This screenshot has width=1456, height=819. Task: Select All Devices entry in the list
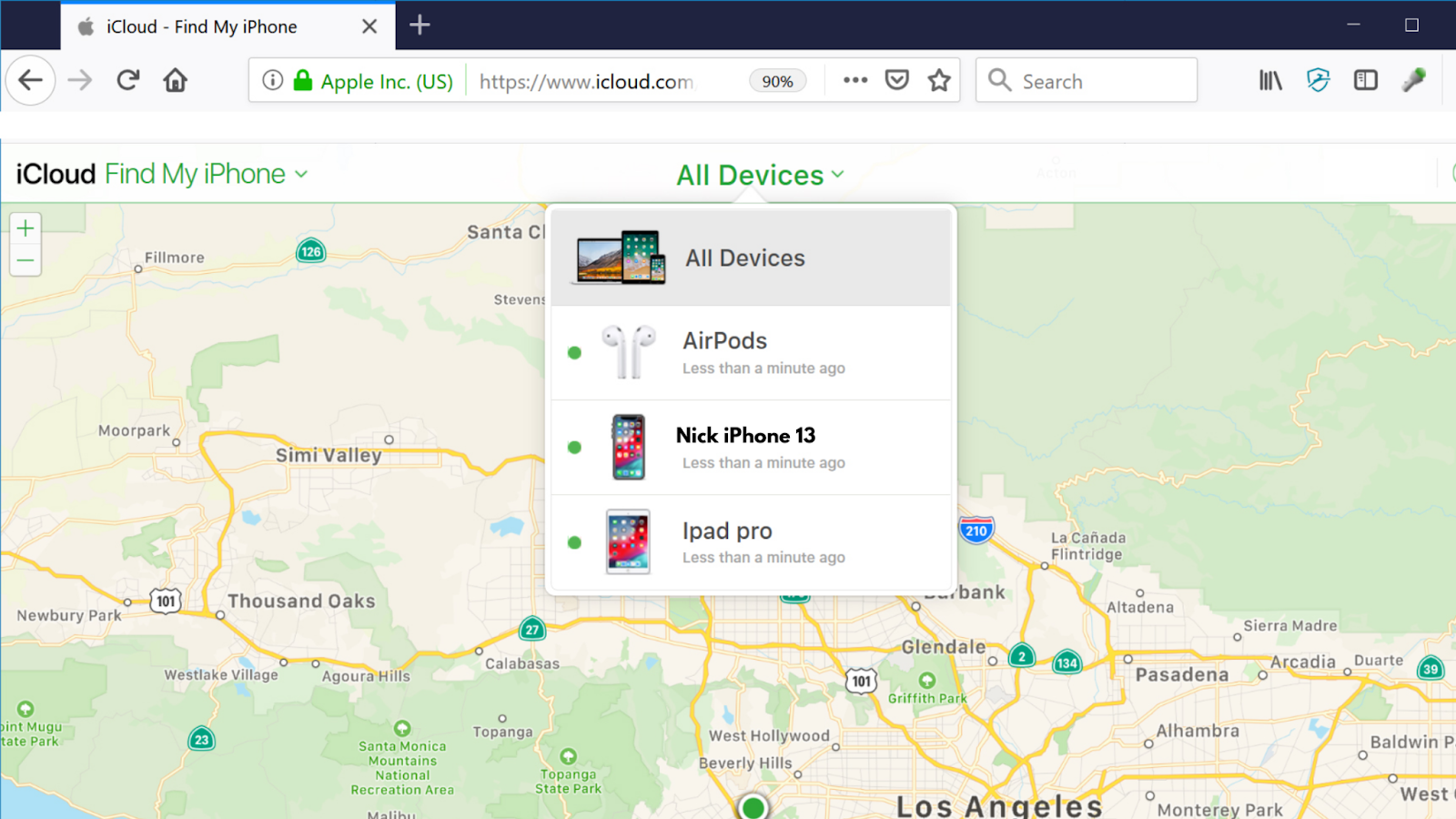[x=752, y=258]
